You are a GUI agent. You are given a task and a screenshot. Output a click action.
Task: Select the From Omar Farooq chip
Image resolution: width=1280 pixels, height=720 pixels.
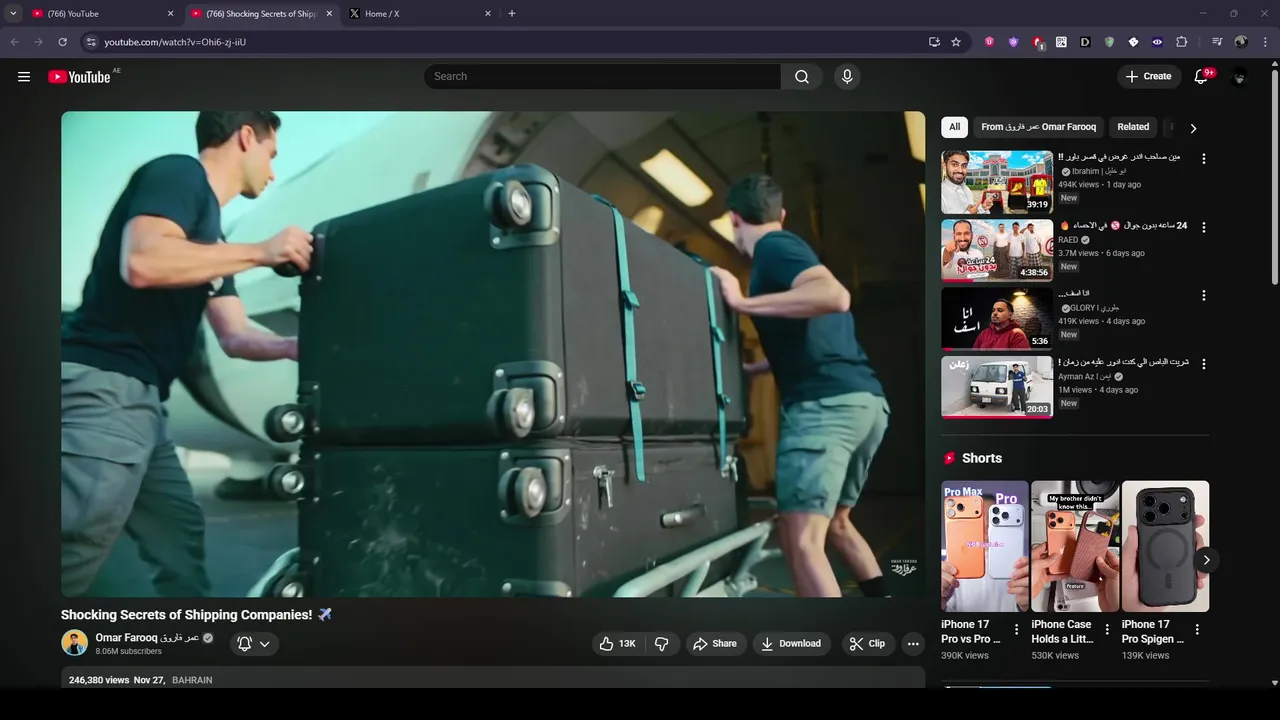1038,127
